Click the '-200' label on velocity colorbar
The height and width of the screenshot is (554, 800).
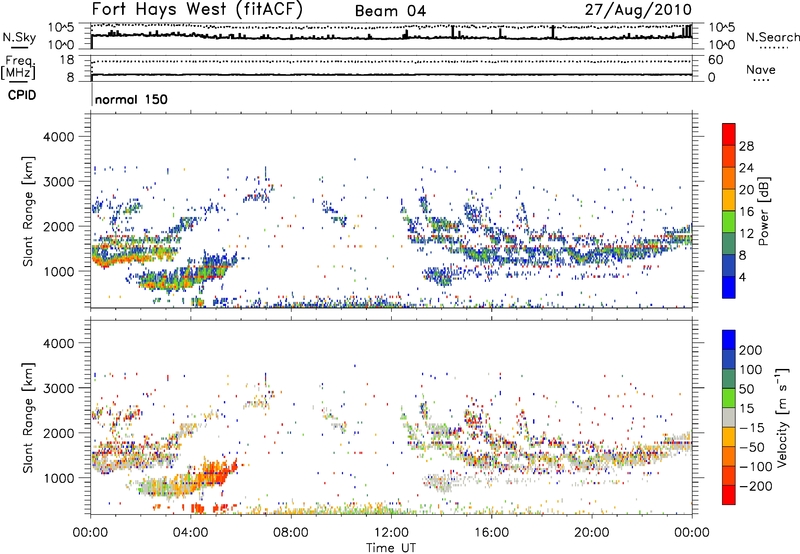click(x=756, y=486)
